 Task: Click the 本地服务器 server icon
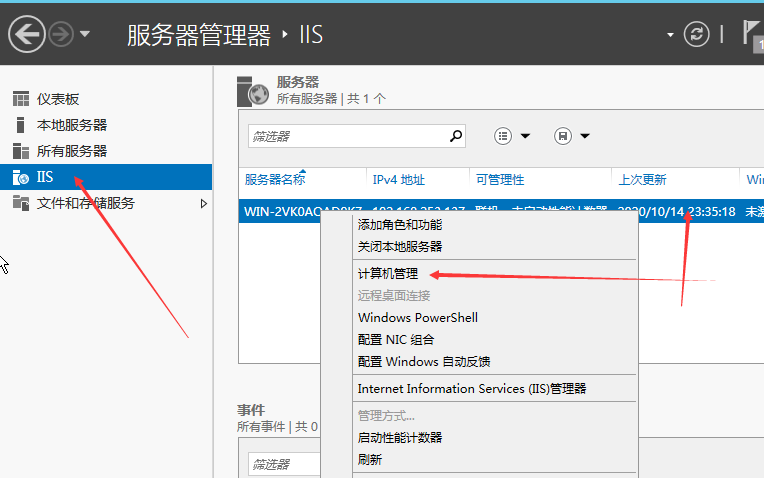(20, 125)
